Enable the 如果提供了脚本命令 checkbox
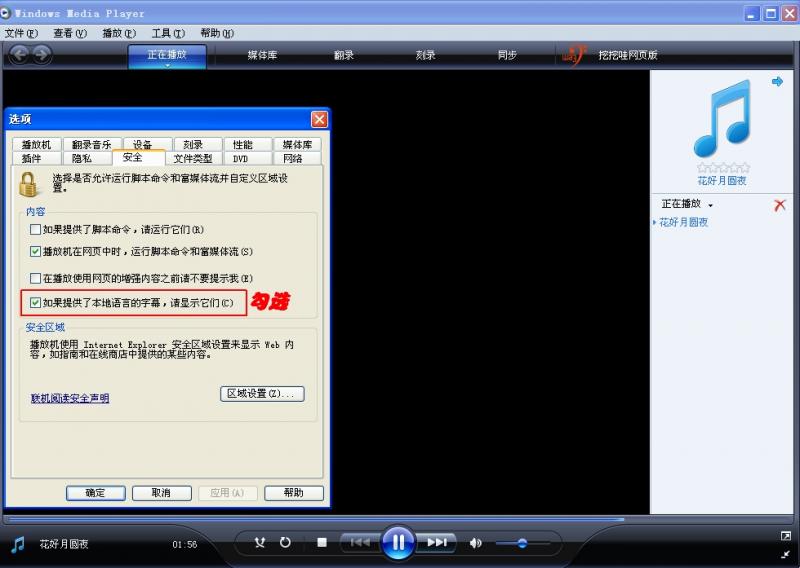 click(36, 230)
